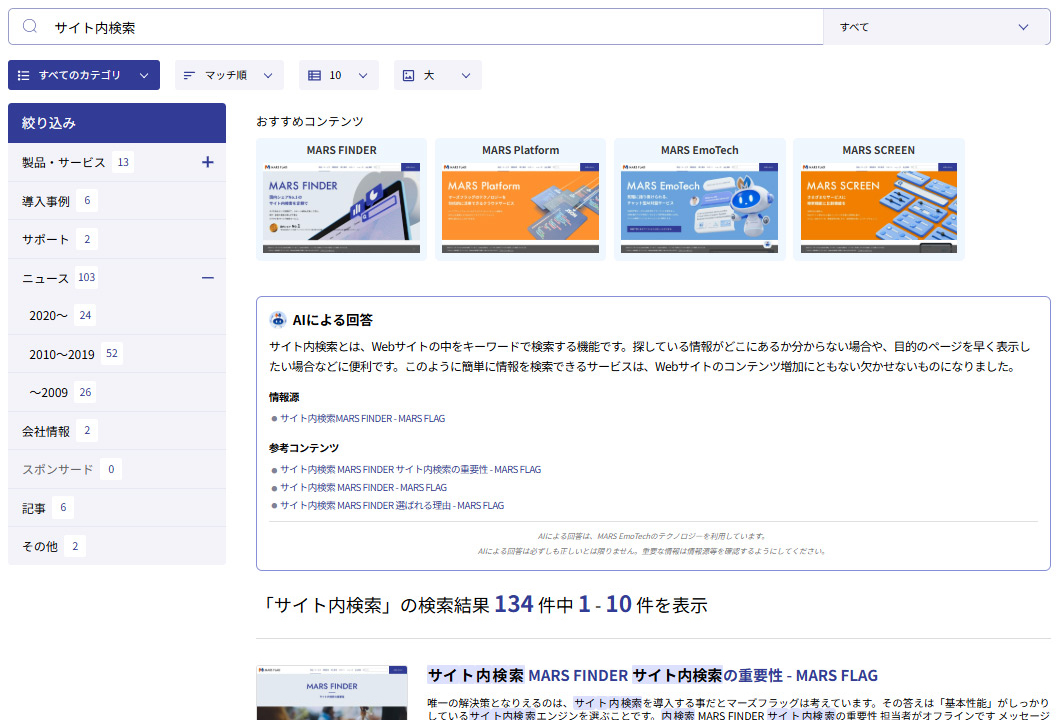Click the 参考コンテンツ label

click(304, 448)
